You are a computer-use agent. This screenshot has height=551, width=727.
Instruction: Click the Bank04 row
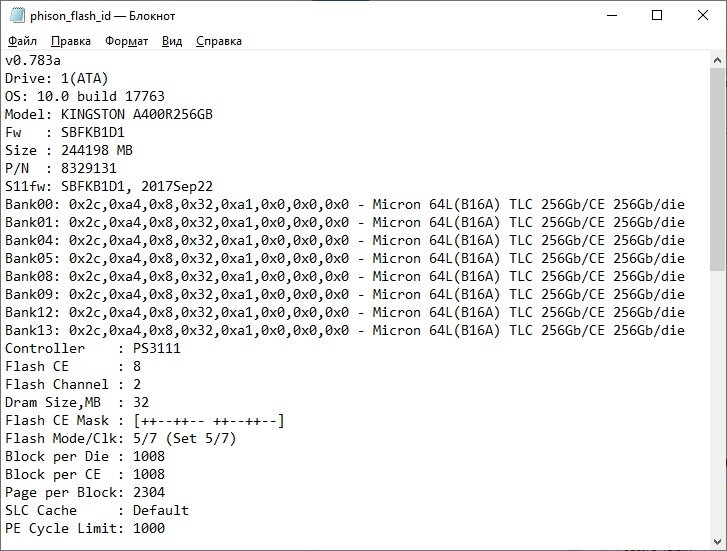(345, 241)
